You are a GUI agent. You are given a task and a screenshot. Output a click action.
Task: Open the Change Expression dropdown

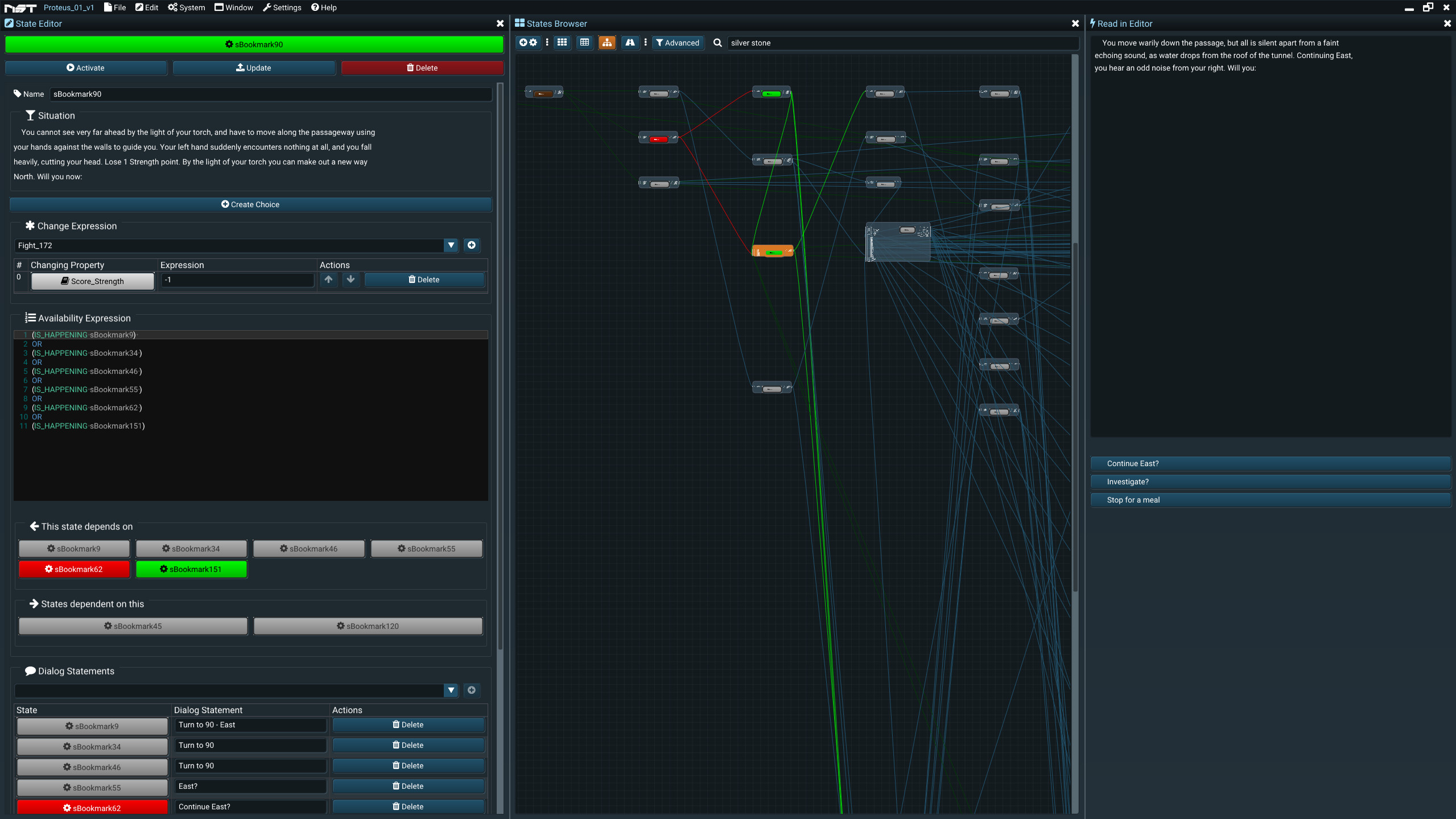(450, 245)
